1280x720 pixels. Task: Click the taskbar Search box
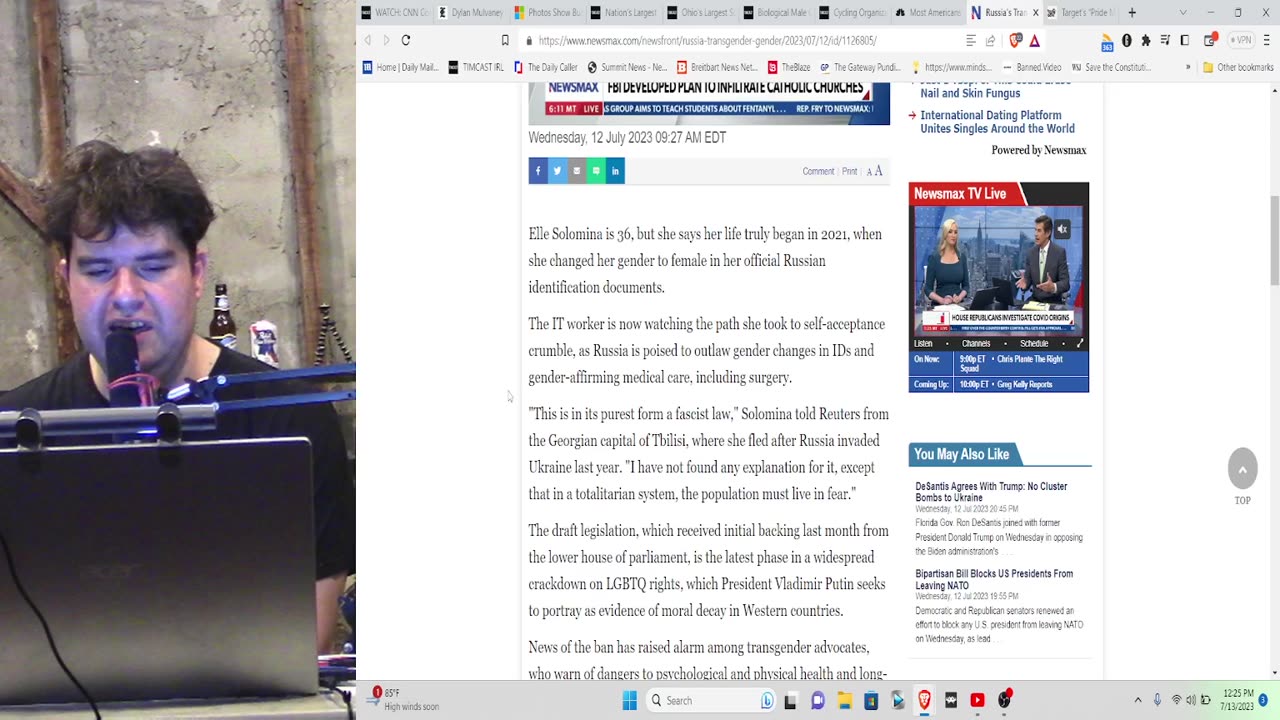(x=712, y=700)
